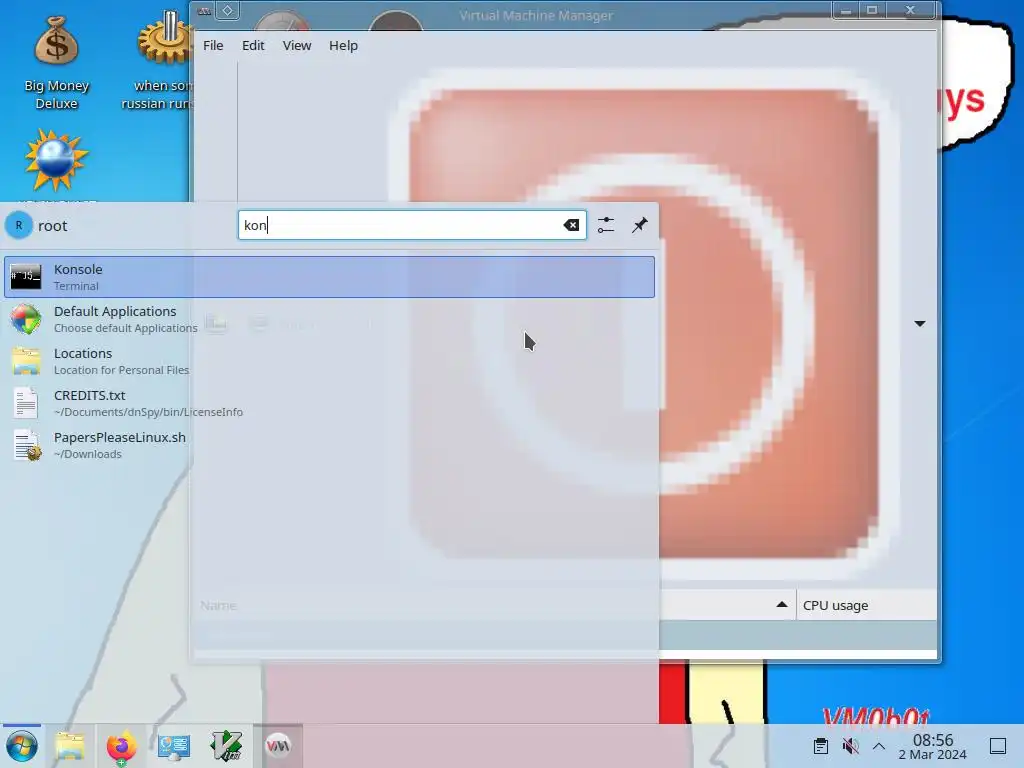Image resolution: width=1024 pixels, height=768 pixels.
Task: Select the '~/Documents/dnSpy/bin/LicenseInfo' path text
Action: [x=148, y=412]
